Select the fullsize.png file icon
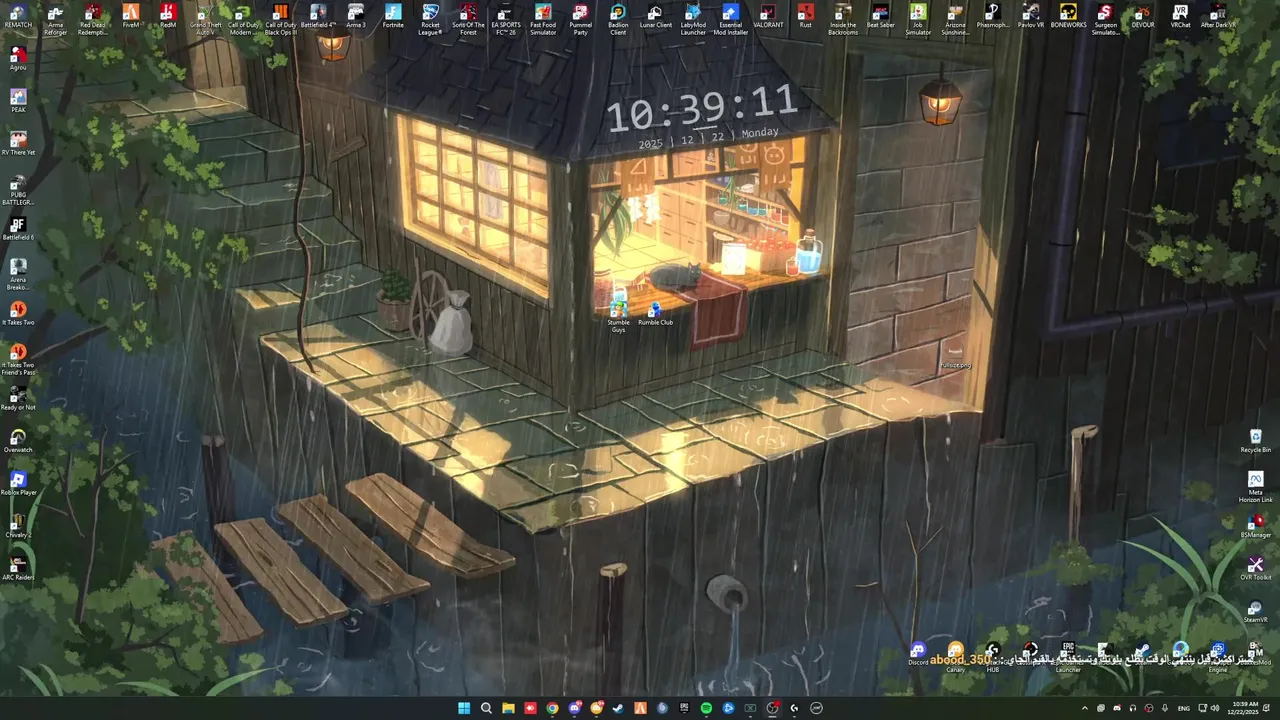The height and width of the screenshot is (720, 1280). point(955,357)
